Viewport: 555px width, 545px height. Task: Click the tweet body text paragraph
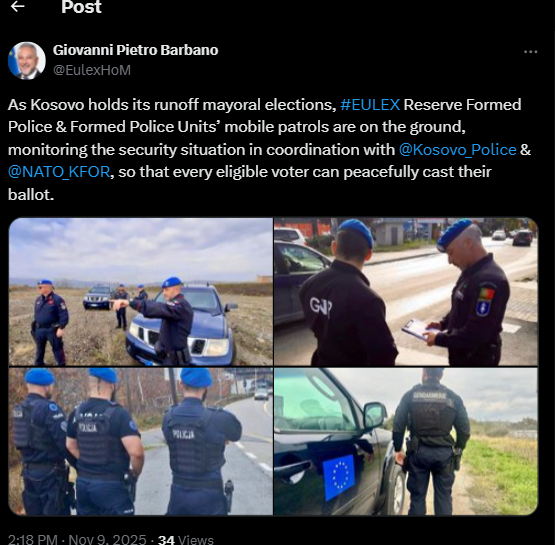pos(269,150)
